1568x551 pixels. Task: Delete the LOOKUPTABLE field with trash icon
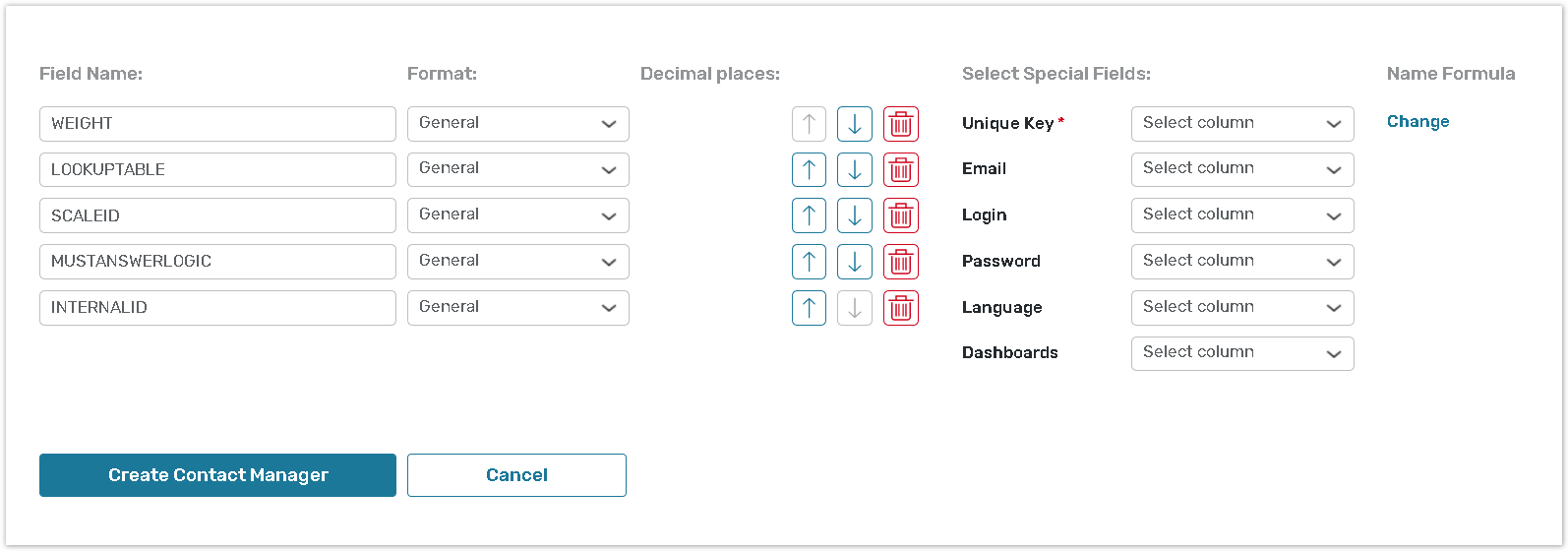[900, 170]
